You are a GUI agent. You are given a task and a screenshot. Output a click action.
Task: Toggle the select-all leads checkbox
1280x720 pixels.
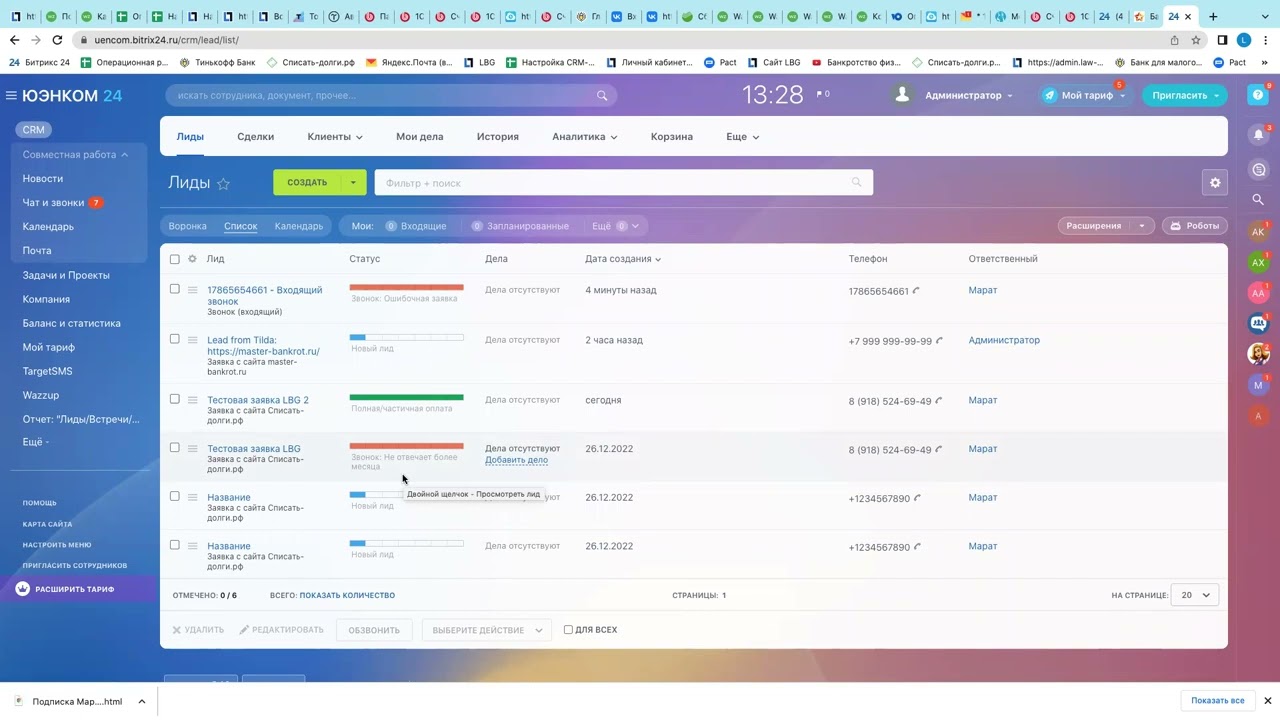174,259
